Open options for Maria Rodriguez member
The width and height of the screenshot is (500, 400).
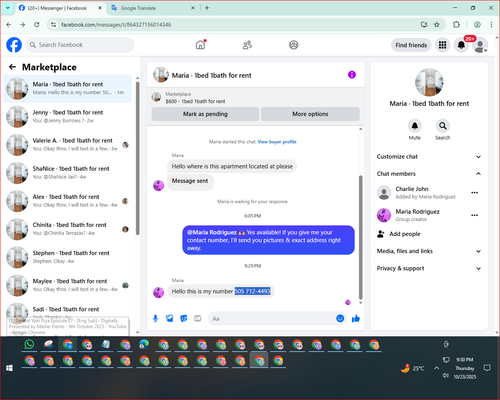[475, 215]
